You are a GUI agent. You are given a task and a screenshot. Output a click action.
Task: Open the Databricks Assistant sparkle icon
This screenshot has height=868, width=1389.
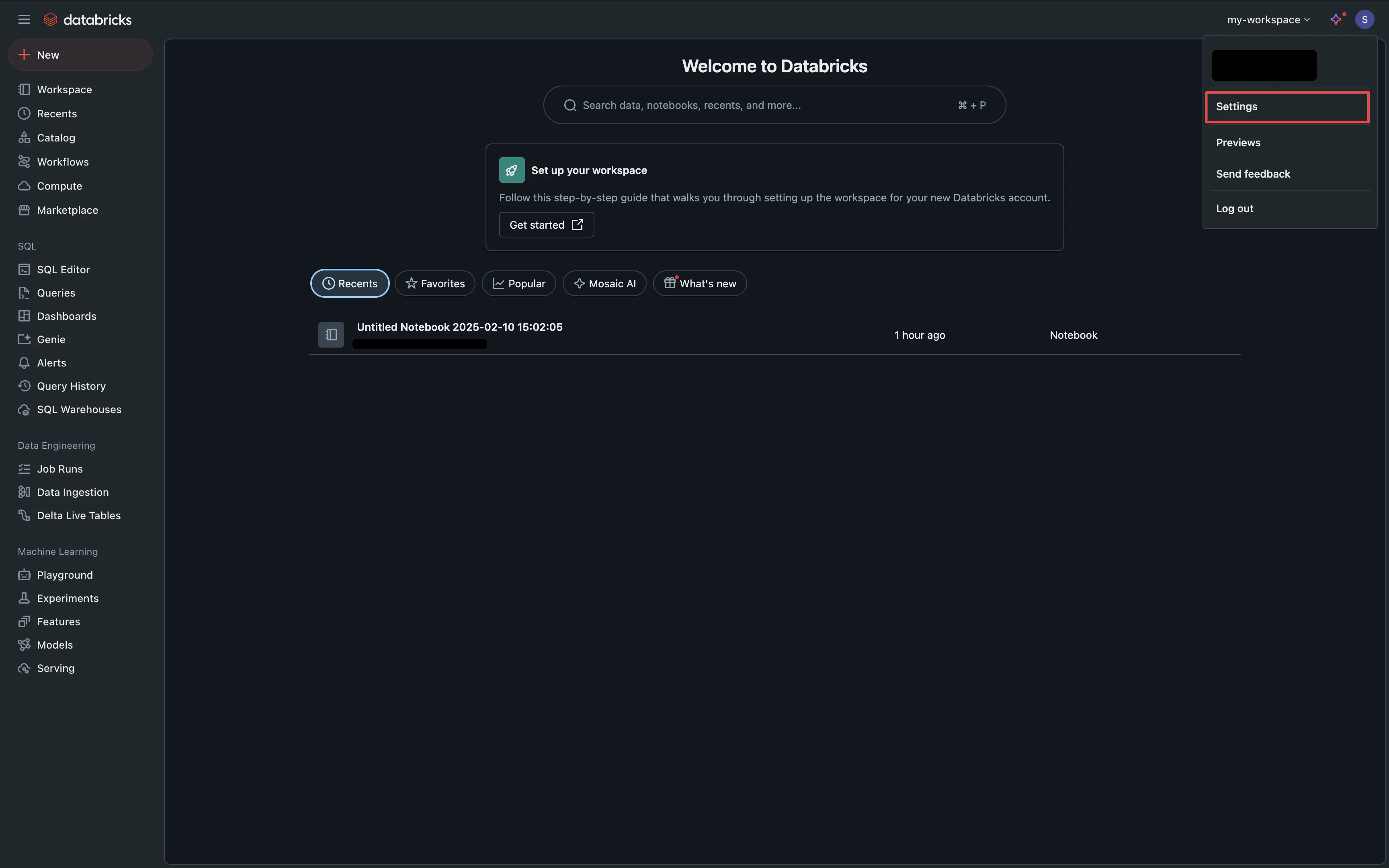(x=1336, y=20)
